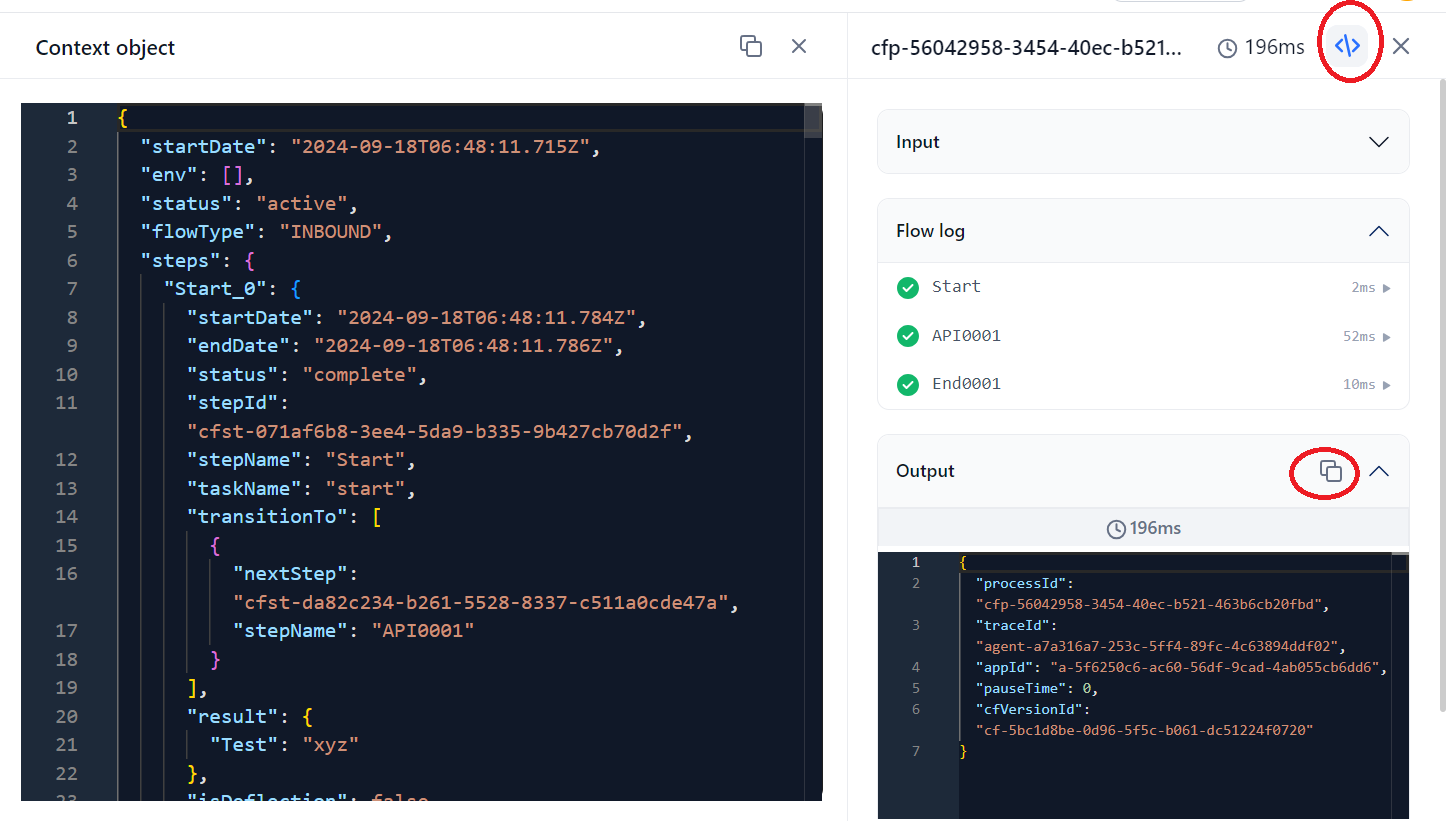This screenshot has height=821, width=1446.
Task: Click the Context object editor's vertical scrollbar
Action: pos(813,122)
